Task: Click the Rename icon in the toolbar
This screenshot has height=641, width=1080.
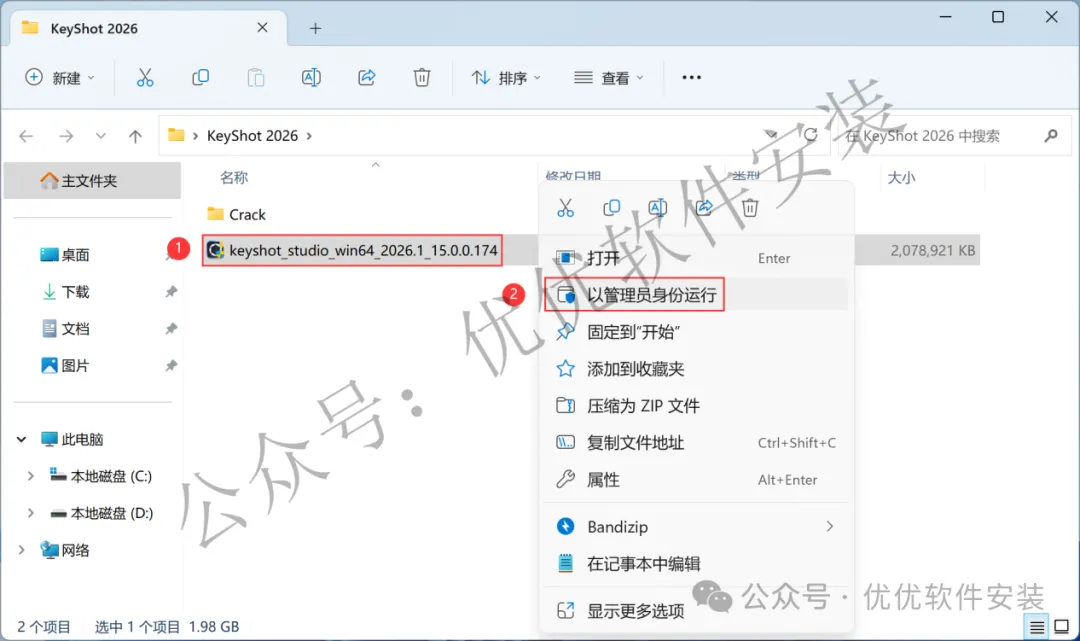Action: [x=311, y=78]
